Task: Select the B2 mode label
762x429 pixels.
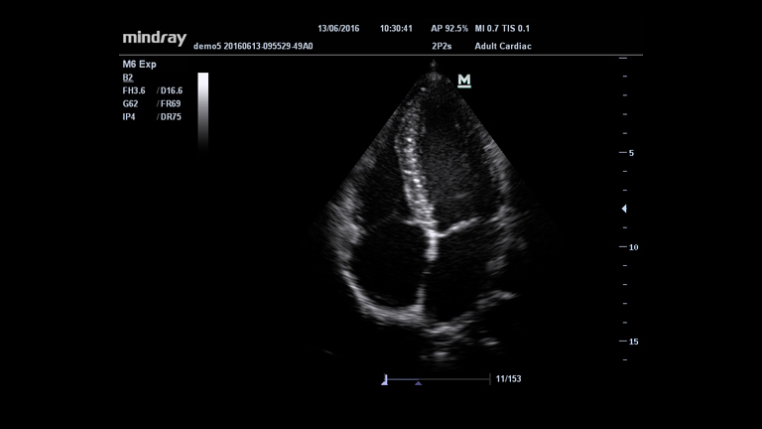Action: [128, 77]
